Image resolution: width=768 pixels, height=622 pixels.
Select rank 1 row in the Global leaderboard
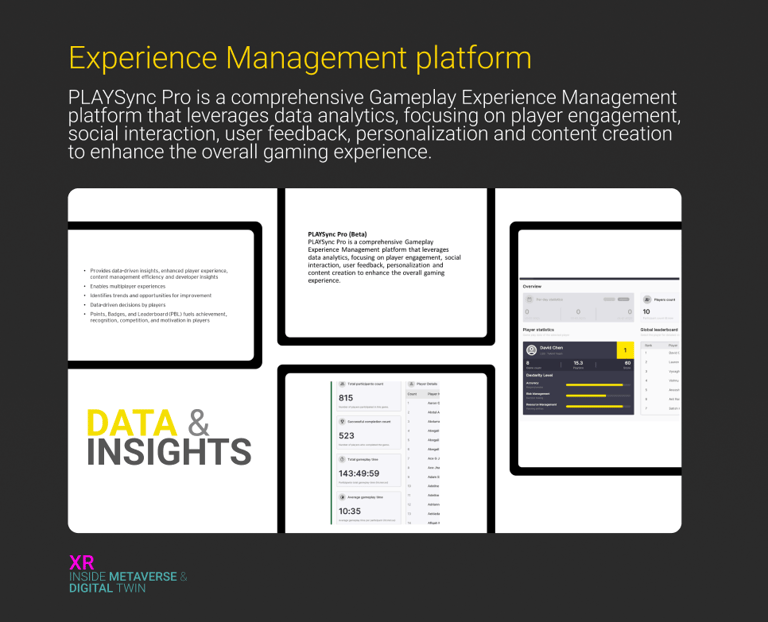coord(661,353)
